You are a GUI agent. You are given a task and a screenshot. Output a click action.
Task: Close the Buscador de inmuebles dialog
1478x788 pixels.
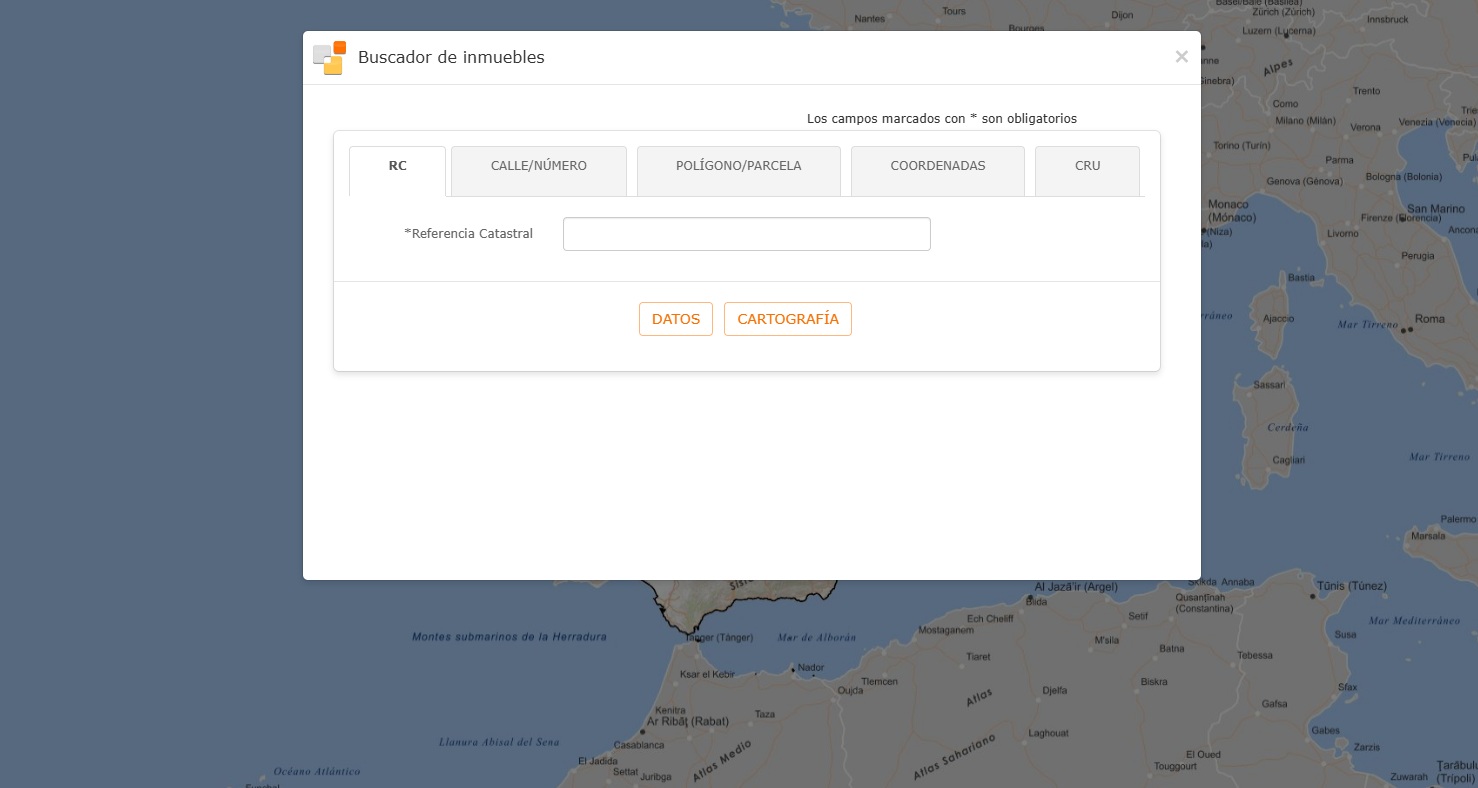coord(1181,57)
